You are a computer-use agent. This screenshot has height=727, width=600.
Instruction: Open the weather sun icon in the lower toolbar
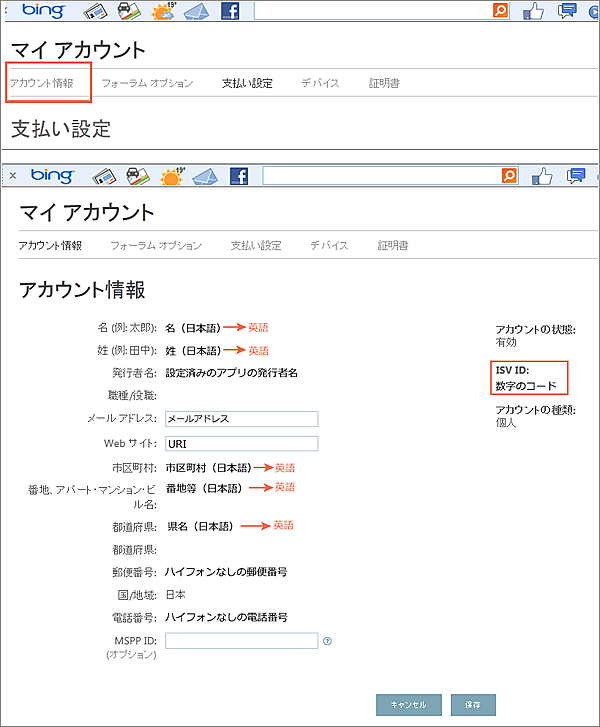coord(170,176)
